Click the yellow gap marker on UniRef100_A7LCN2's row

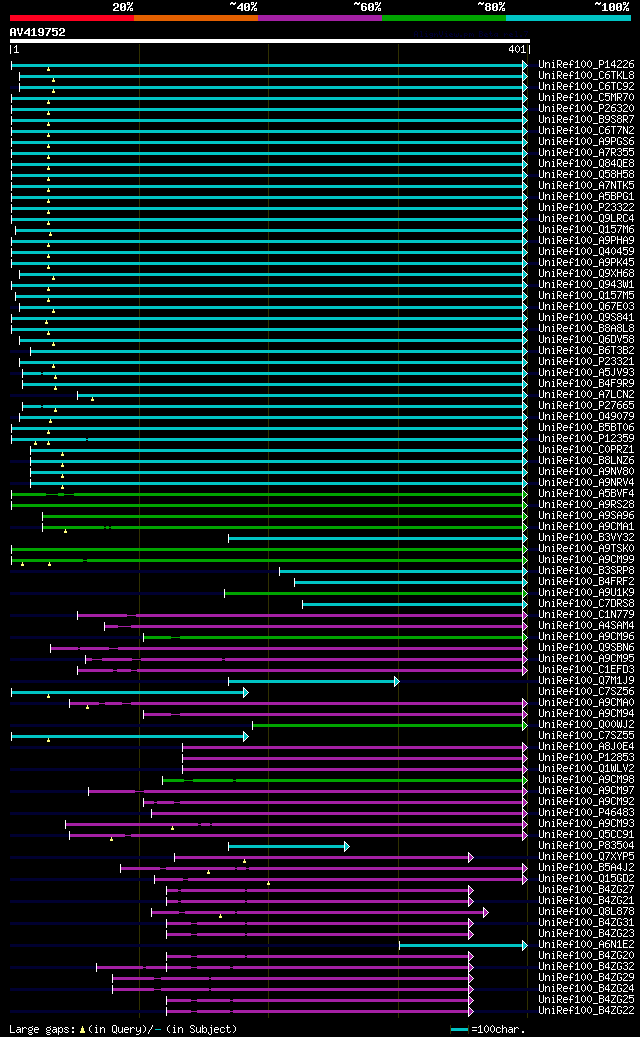pyautogui.click(x=93, y=399)
